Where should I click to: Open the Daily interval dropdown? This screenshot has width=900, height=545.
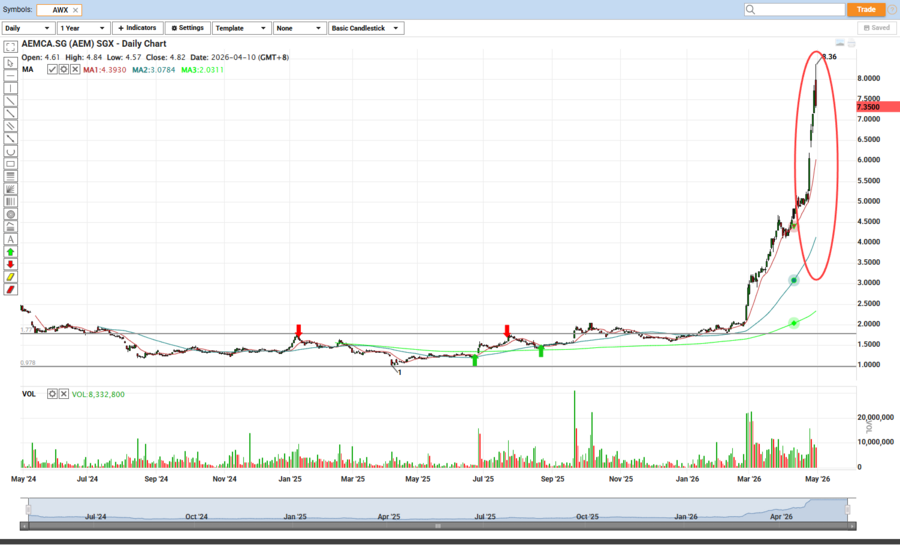coord(27,28)
